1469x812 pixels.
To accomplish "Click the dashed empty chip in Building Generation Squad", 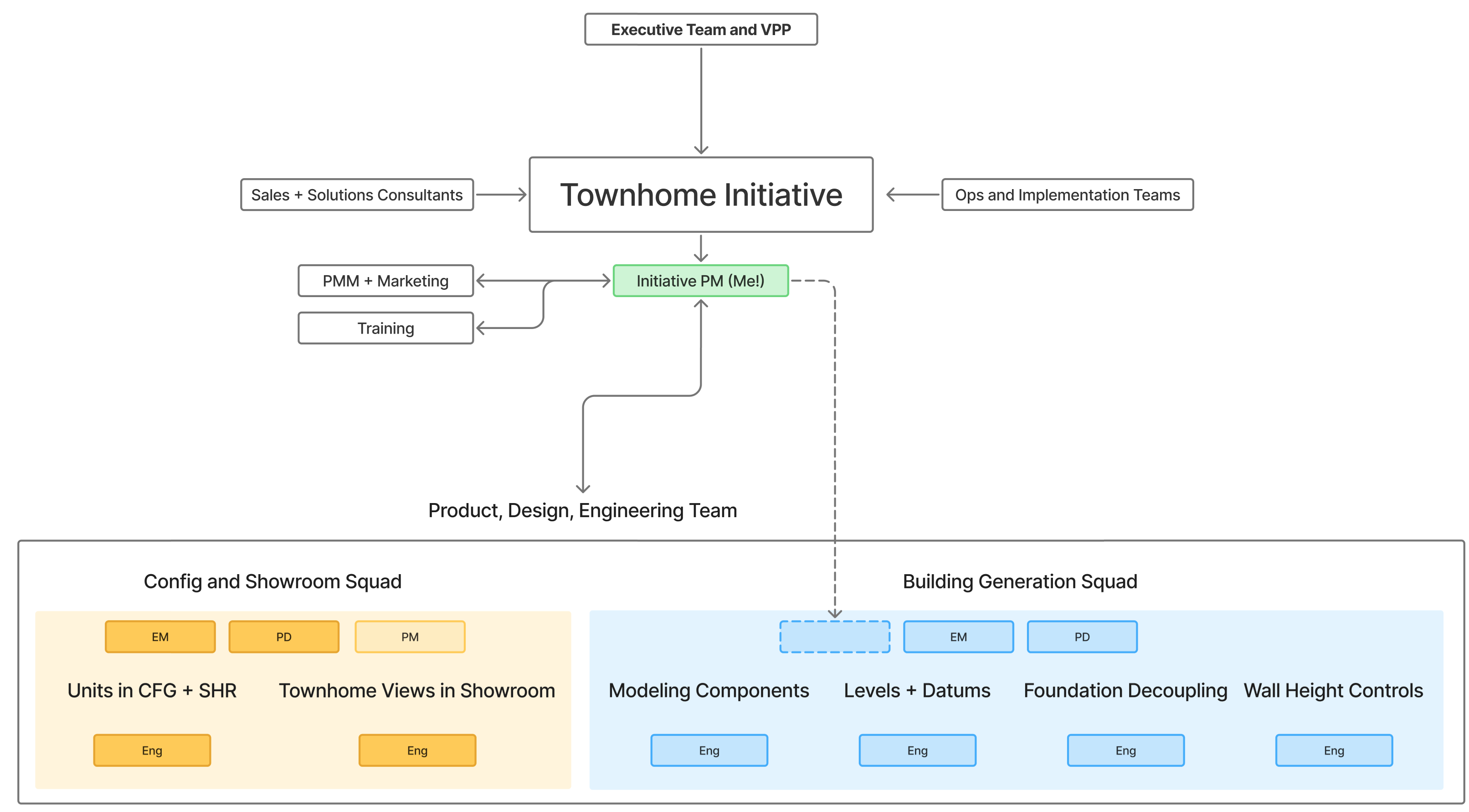I will pyautogui.click(x=834, y=637).
